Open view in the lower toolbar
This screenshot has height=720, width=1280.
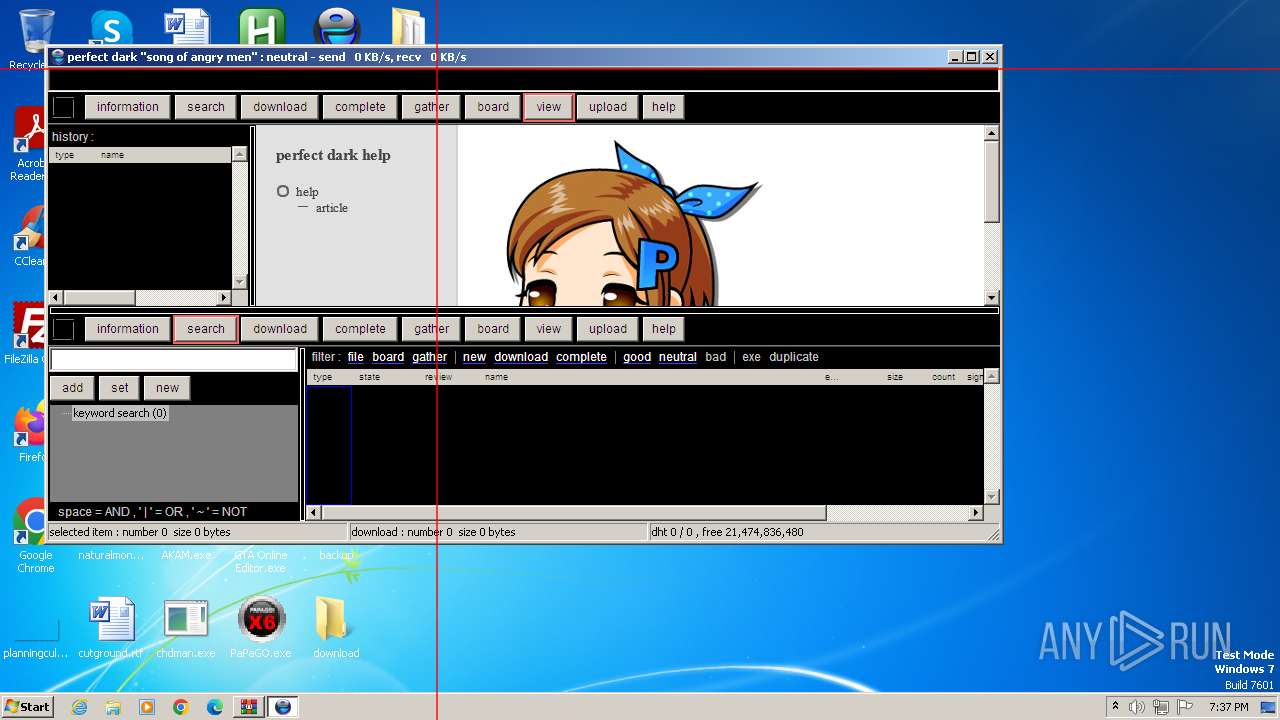pyautogui.click(x=549, y=329)
